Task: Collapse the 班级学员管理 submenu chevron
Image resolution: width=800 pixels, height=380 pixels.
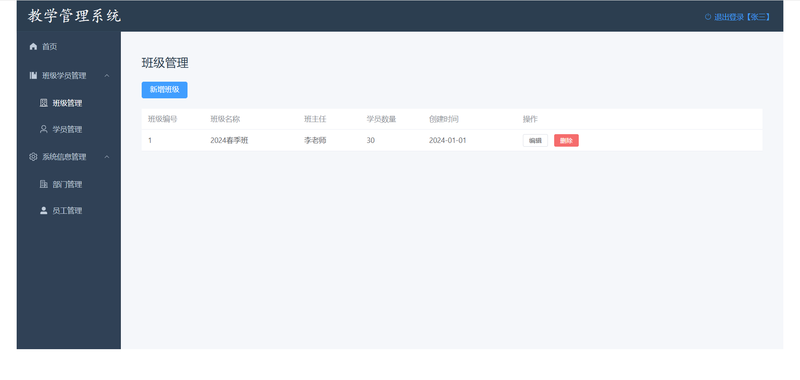Action: [107, 75]
